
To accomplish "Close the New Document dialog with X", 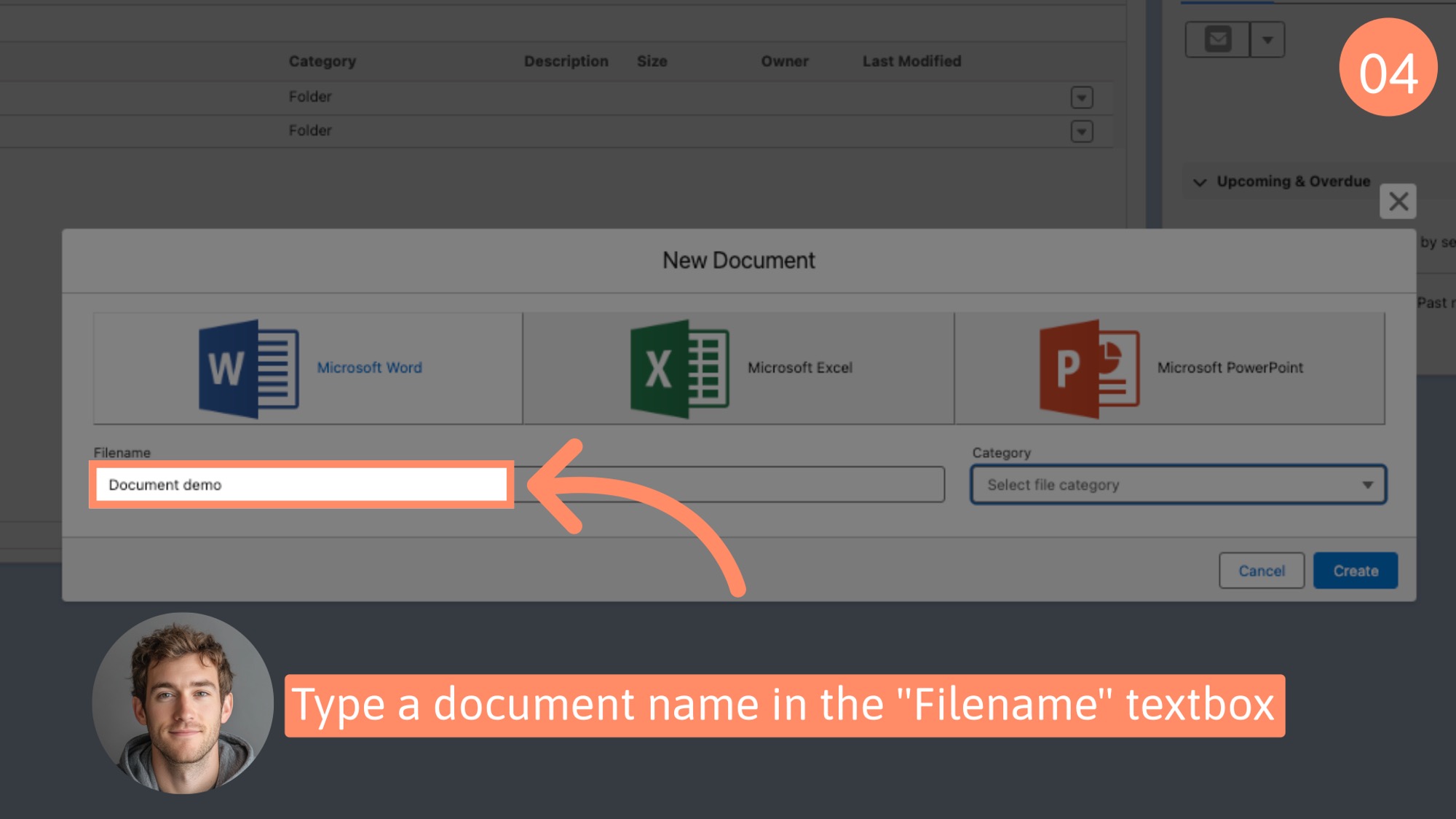I will tap(1398, 202).
